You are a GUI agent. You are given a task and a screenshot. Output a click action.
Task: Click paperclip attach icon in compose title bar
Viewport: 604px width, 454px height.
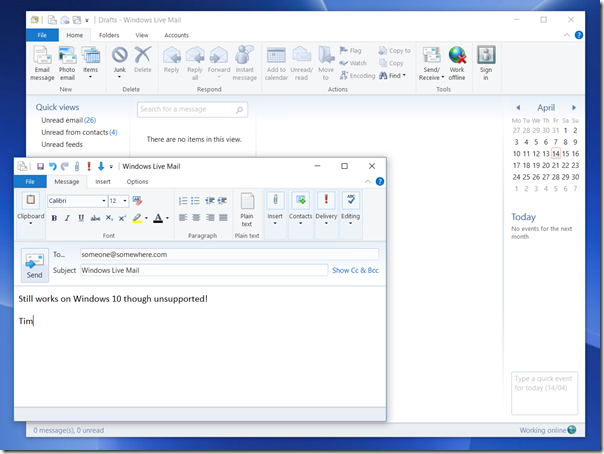[x=77, y=166]
